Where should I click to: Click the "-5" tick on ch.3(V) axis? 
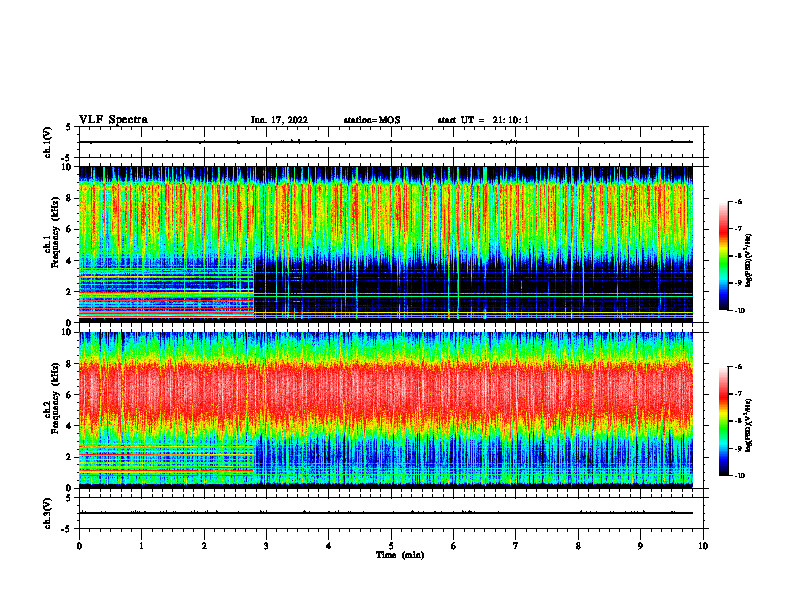click(66, 529)
